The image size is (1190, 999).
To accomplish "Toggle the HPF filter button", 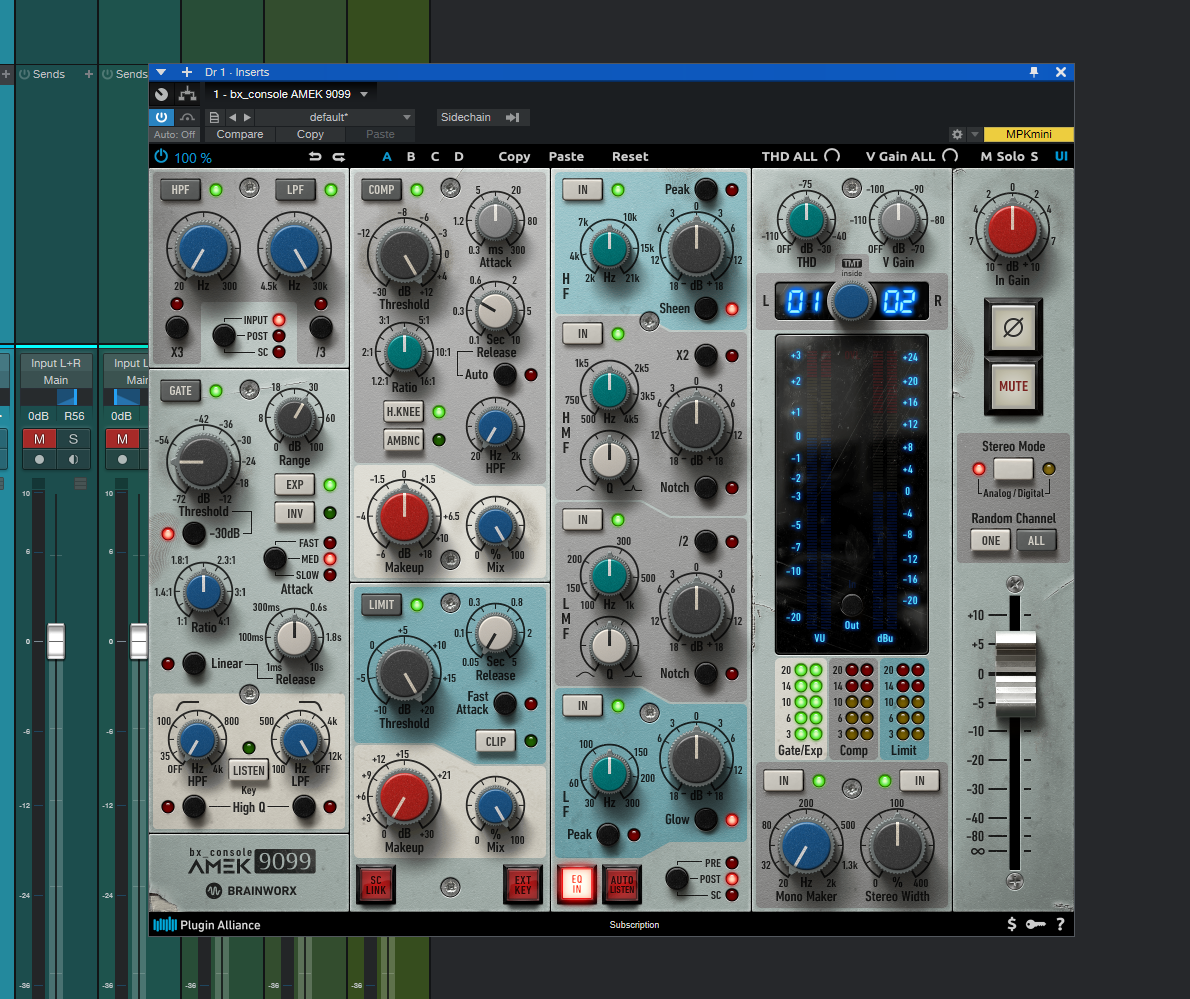I will 180,190.
